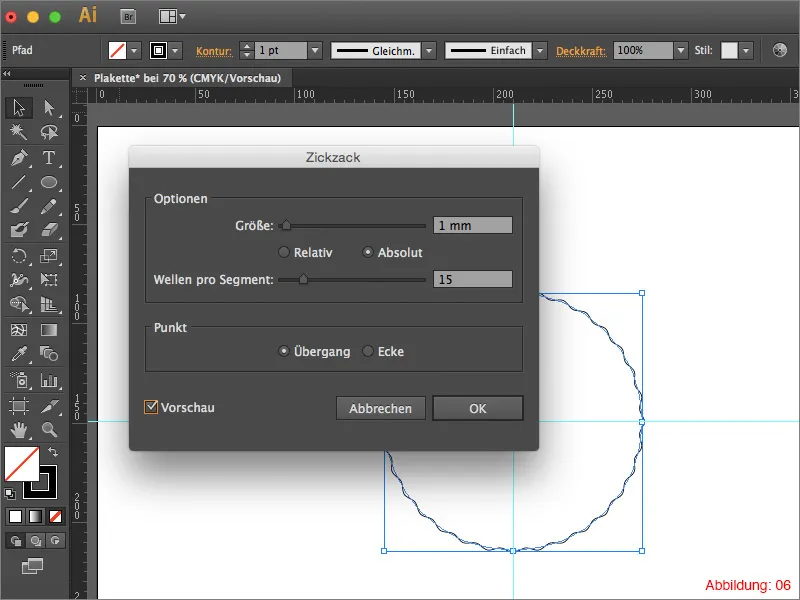
Task: Open the Kontur weight dropdown
Action: (x=315, y=51)
